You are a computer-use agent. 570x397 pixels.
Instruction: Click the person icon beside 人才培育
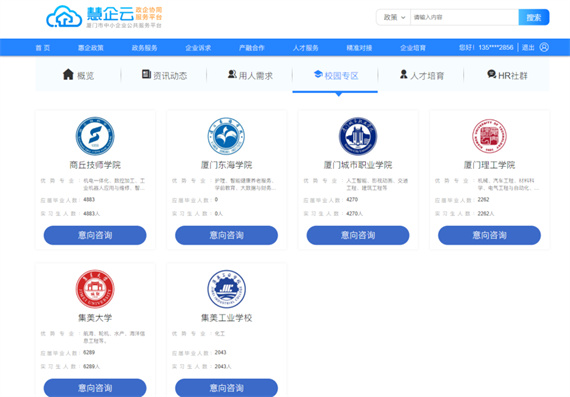[404, 74]
